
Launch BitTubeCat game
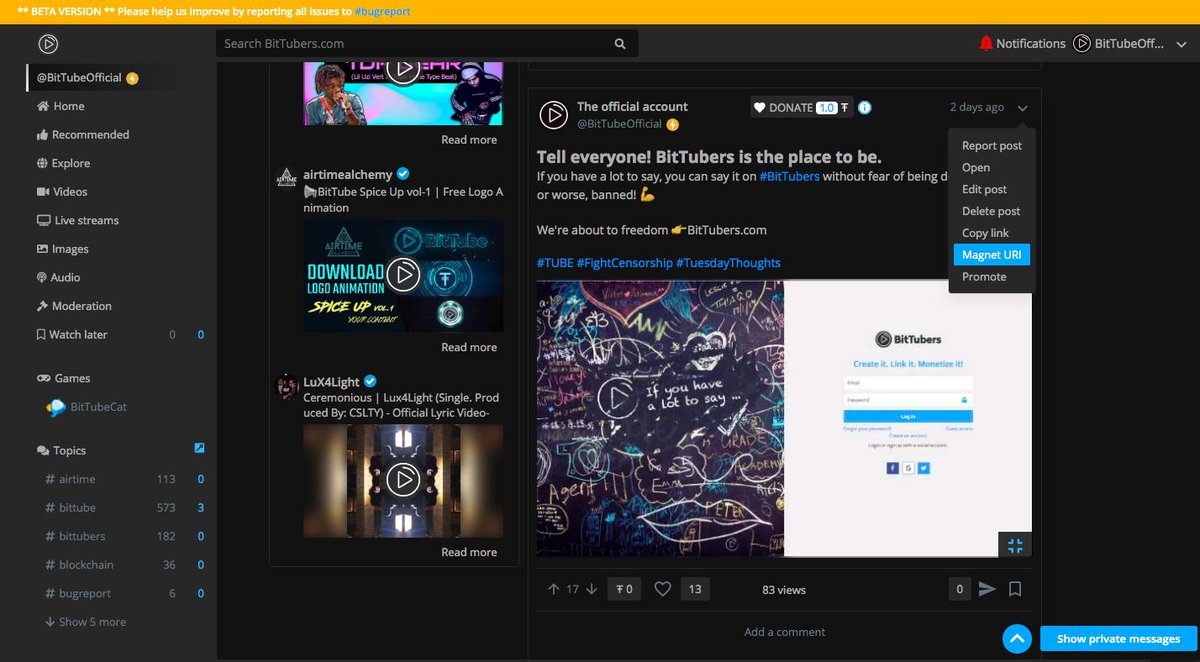(x=87, y=407)
